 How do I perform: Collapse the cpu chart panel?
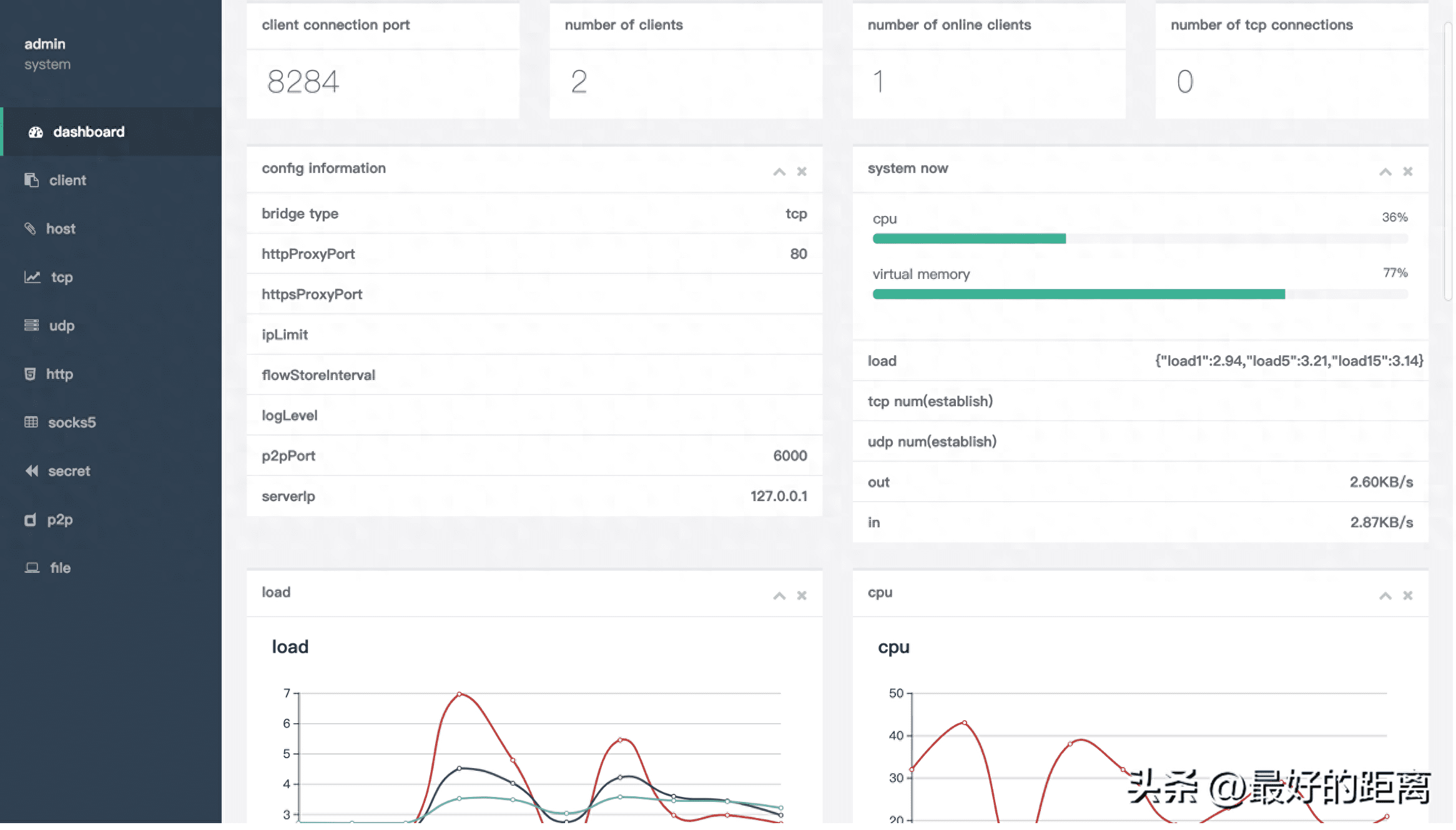pyautogui.click(x=1385, y=596)
